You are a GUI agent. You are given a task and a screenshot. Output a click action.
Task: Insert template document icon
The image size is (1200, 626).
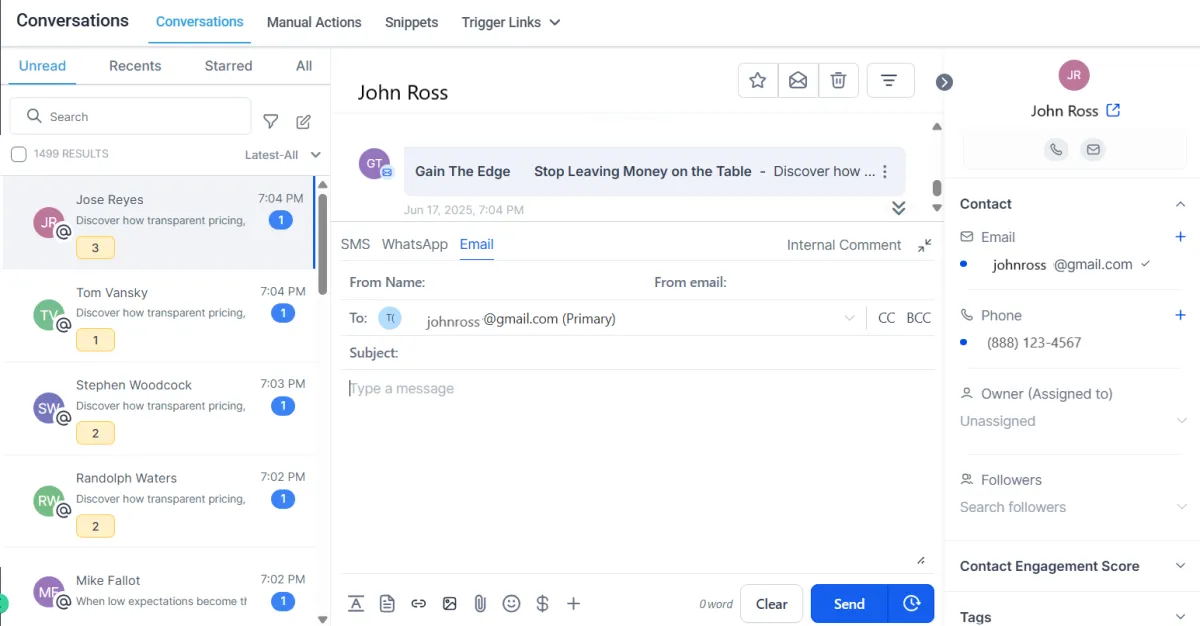pos(387,603)
